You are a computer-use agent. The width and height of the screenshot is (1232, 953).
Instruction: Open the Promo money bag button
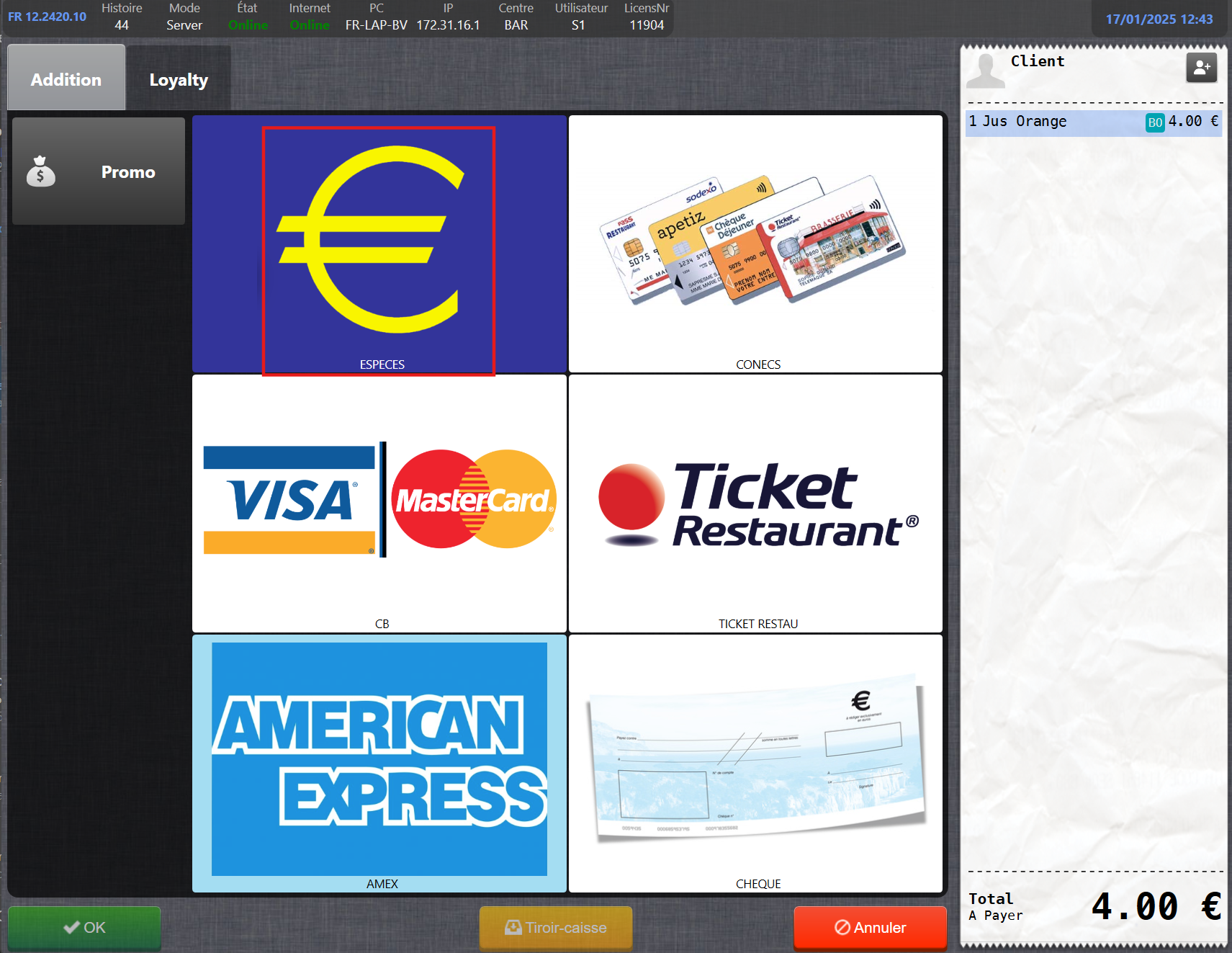click(x=99, y=171)
